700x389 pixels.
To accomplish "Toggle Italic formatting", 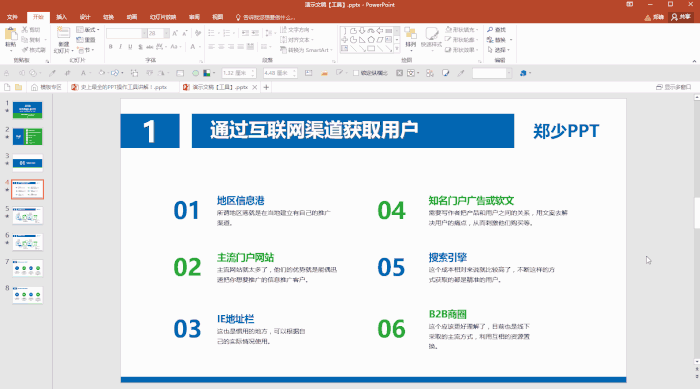I will (121, 46).
